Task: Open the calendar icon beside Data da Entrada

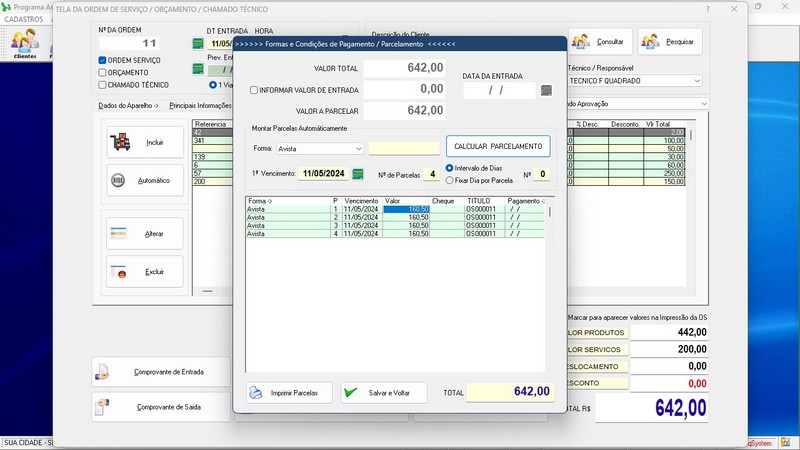Action: click(x=546, y=91)
